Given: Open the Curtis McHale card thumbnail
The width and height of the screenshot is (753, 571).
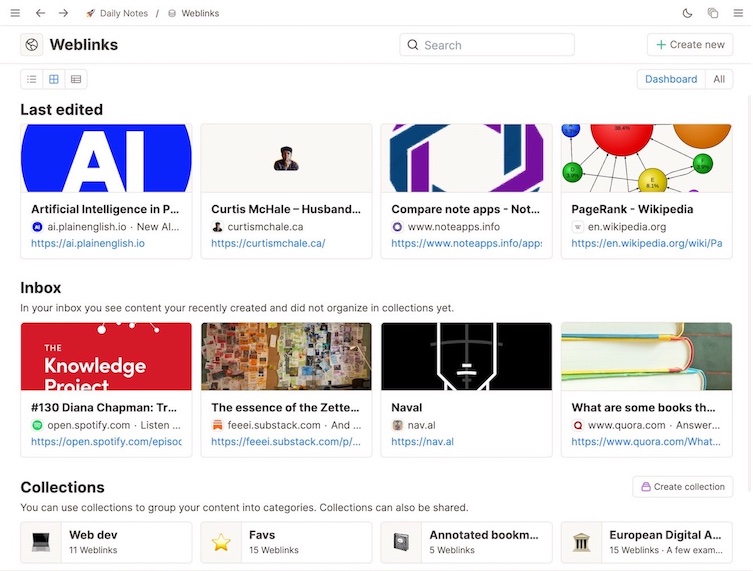Looking at the screenshot, I should [286, 158].
